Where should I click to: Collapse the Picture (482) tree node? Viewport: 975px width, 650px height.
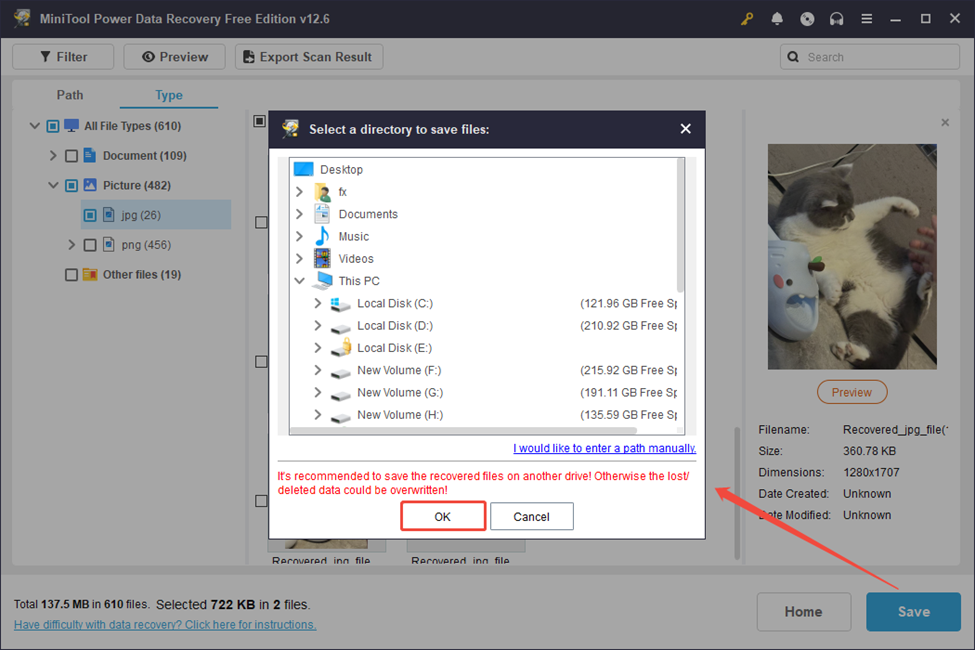(x=53, y=185)
